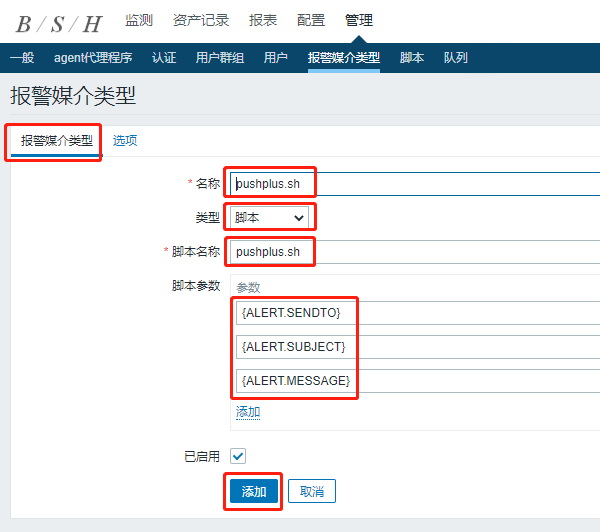600x532 pixels.
Task: Click the 添加 link under parameters
Action: (248, 412)
